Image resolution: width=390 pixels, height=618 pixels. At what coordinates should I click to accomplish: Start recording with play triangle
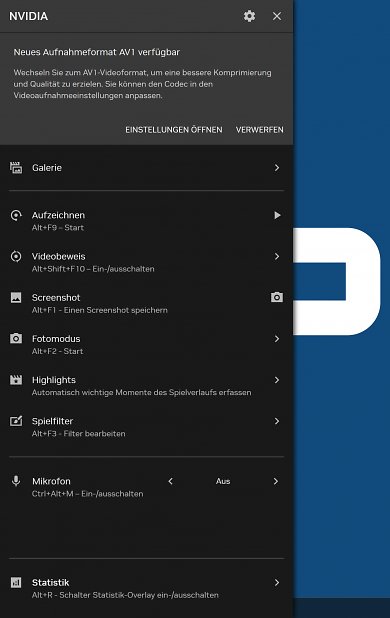[277, 215]
